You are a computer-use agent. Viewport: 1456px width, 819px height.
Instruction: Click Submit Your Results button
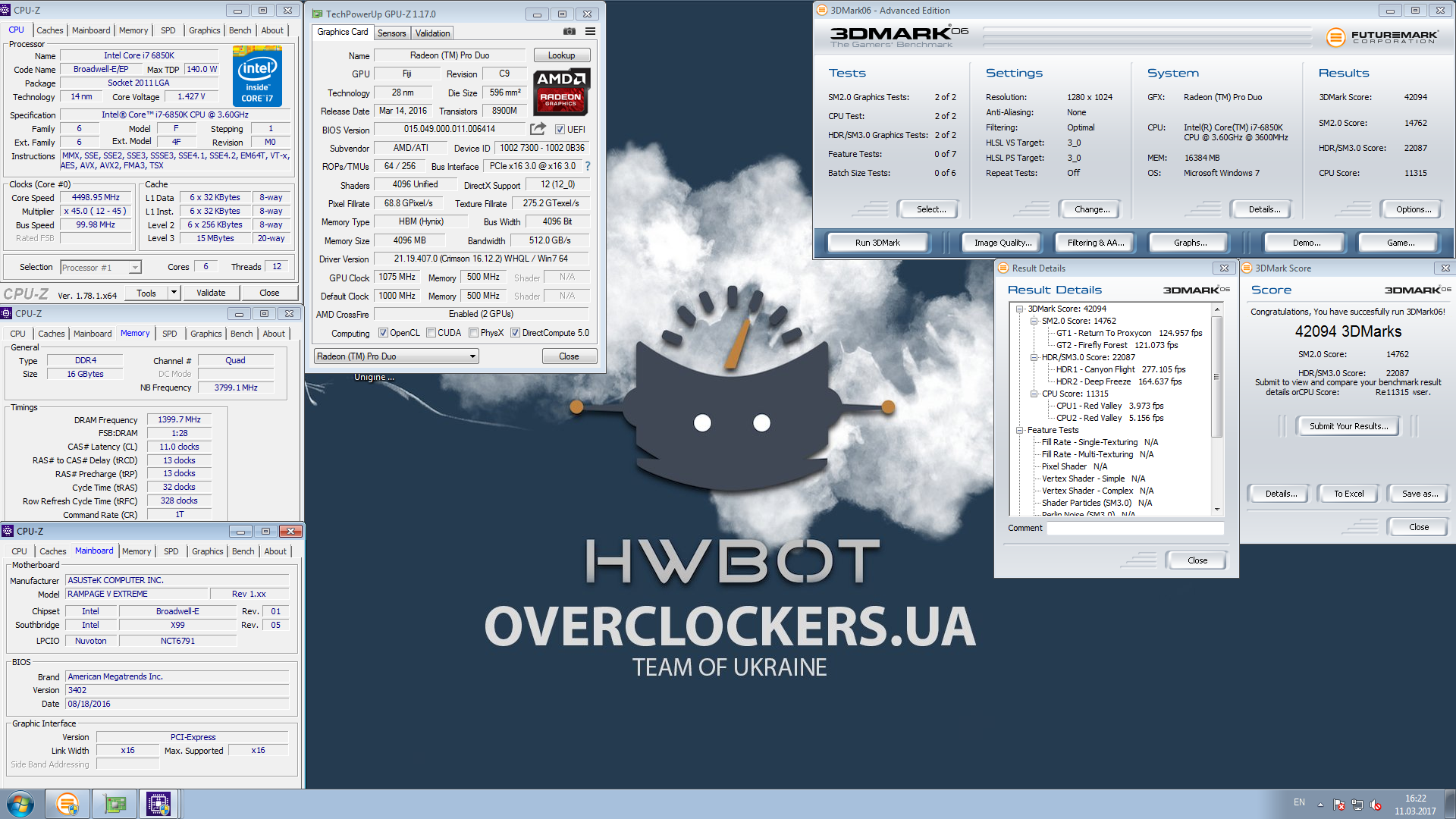click(1348, 426)
